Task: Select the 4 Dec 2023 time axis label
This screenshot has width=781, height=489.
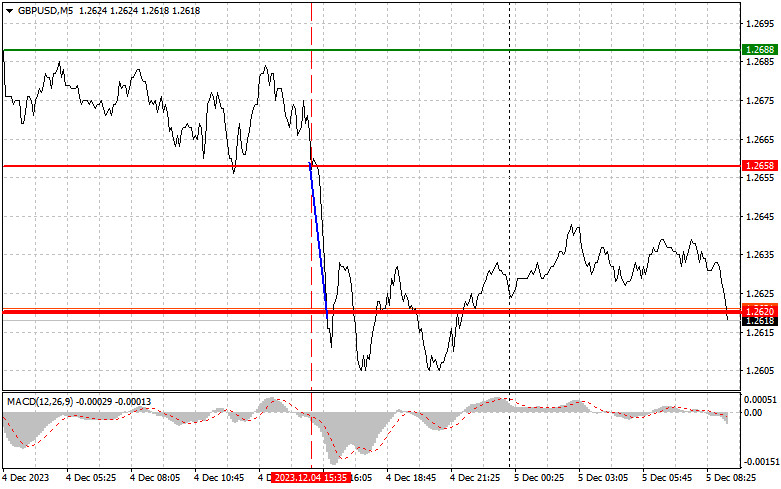Action: point(26,478)
